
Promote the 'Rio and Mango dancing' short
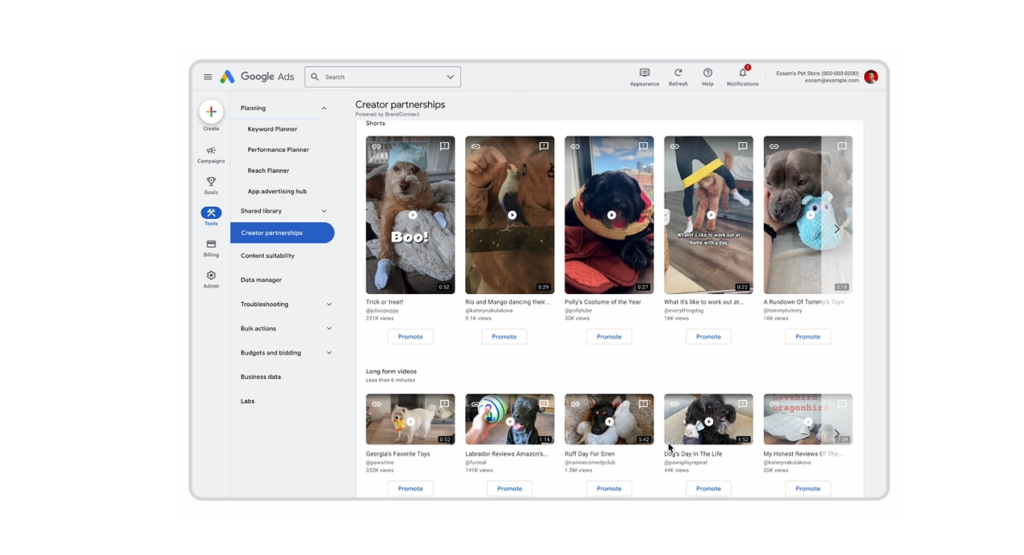point(504,337)
